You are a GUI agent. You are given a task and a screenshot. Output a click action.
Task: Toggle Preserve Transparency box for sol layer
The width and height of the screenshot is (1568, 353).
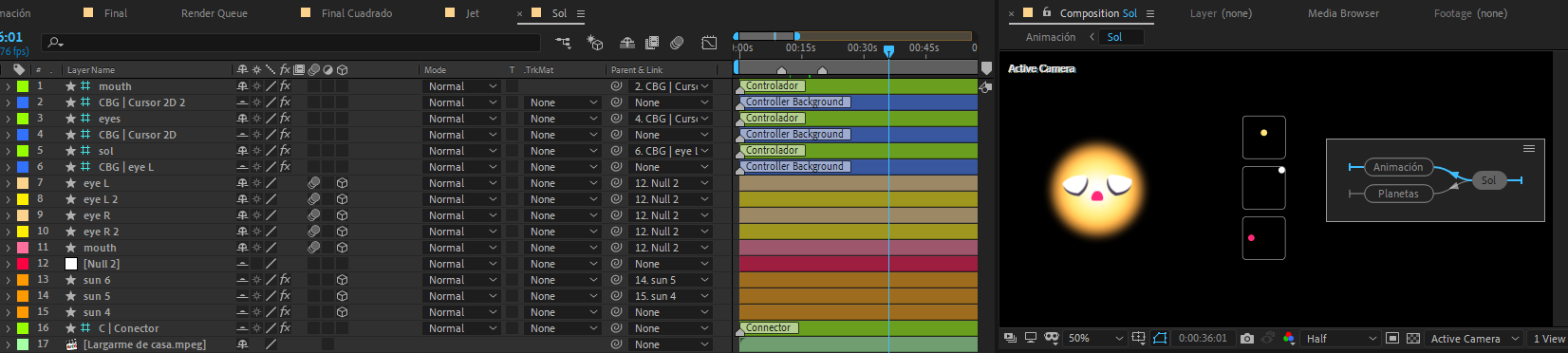click(512, 151)
